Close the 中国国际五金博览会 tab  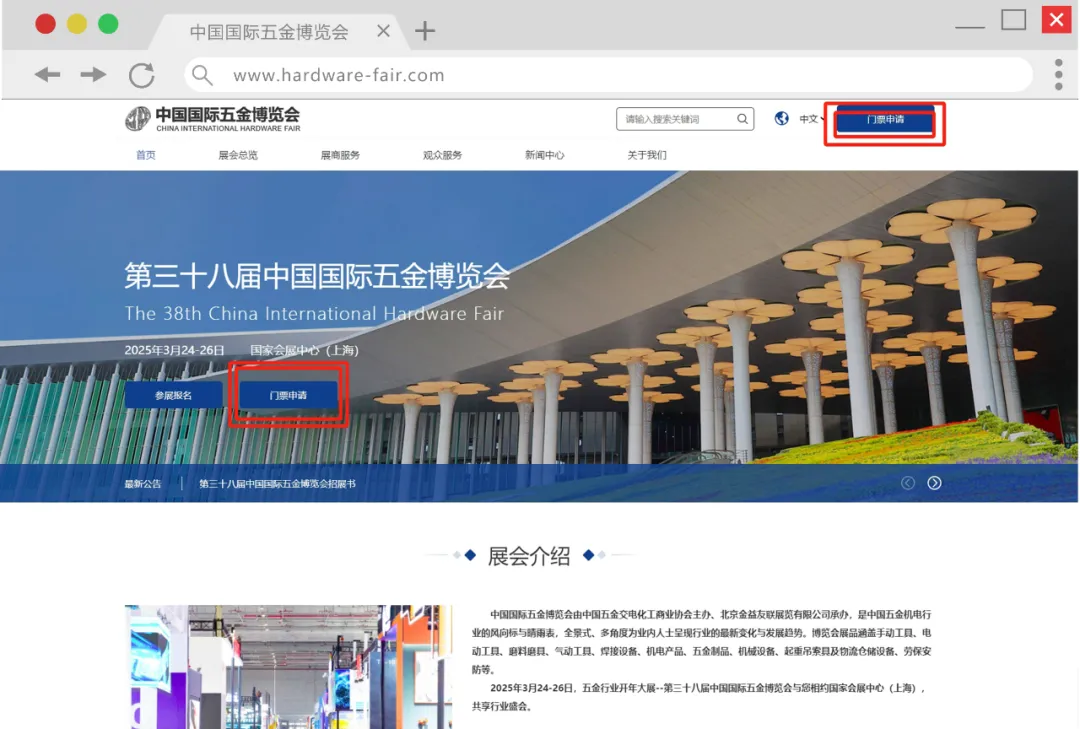tap(384, 30)
